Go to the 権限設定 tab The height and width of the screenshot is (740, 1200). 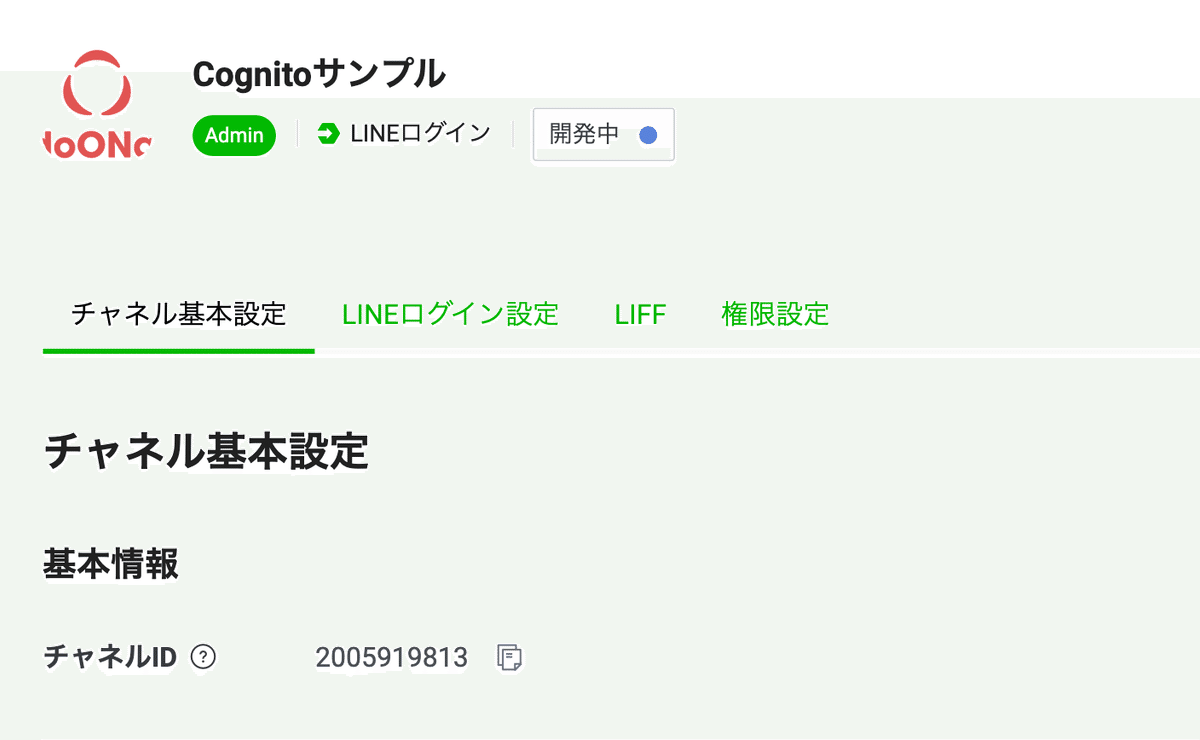[775, 314]
